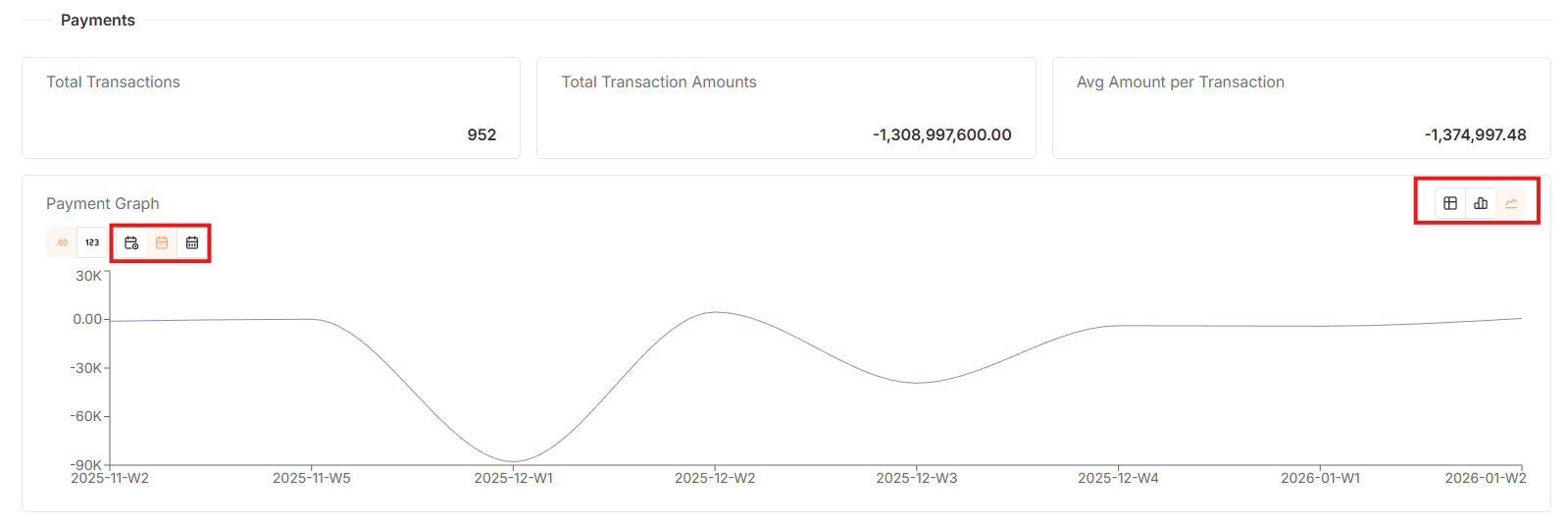Click the Total Transactions card title
This screenshot has width=1568, height=528.
click(x=114, y=82)
